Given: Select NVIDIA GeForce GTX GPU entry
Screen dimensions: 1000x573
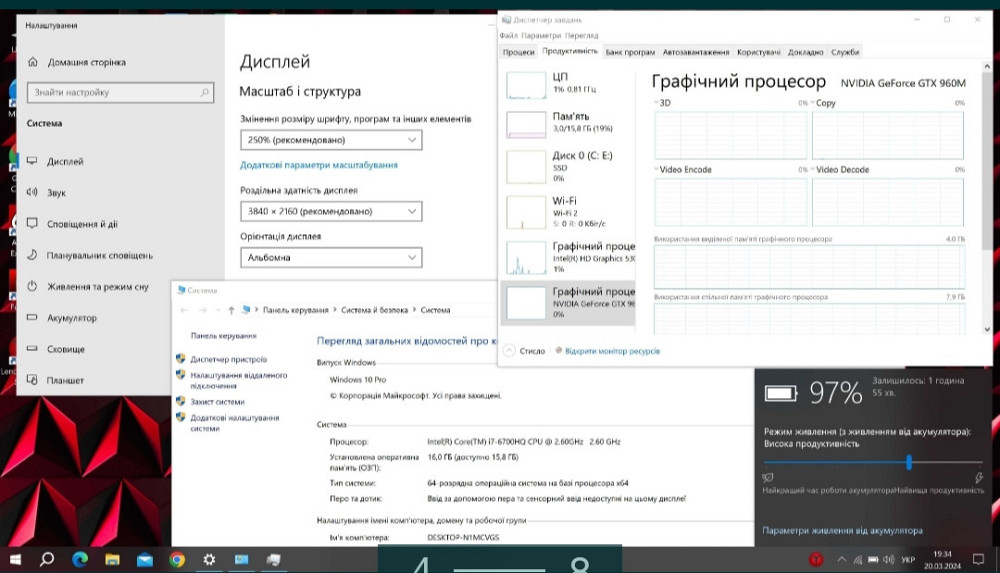Looking at the screenshot, I should coord(568,302).
